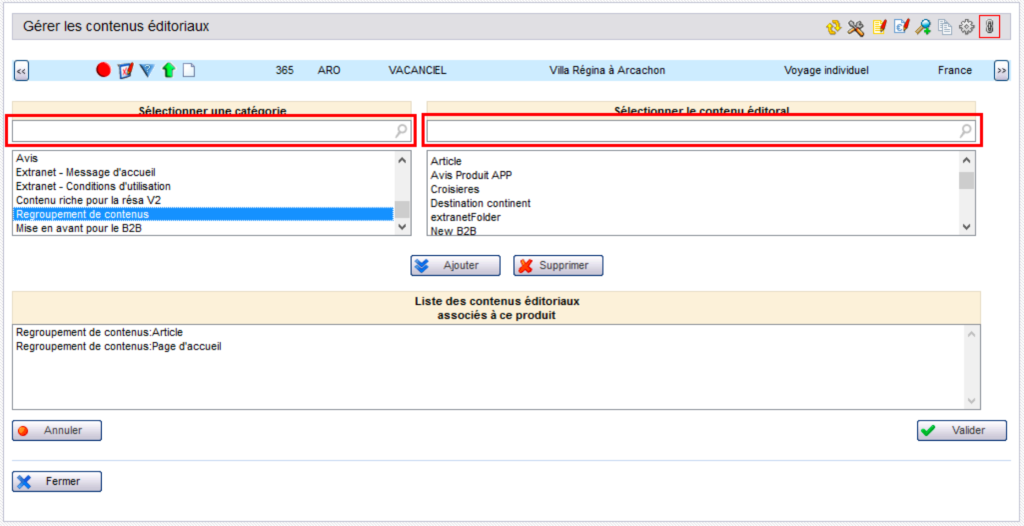Open the gear settings icon
The height and width of the screenshot is (526, 1024).
966,28
